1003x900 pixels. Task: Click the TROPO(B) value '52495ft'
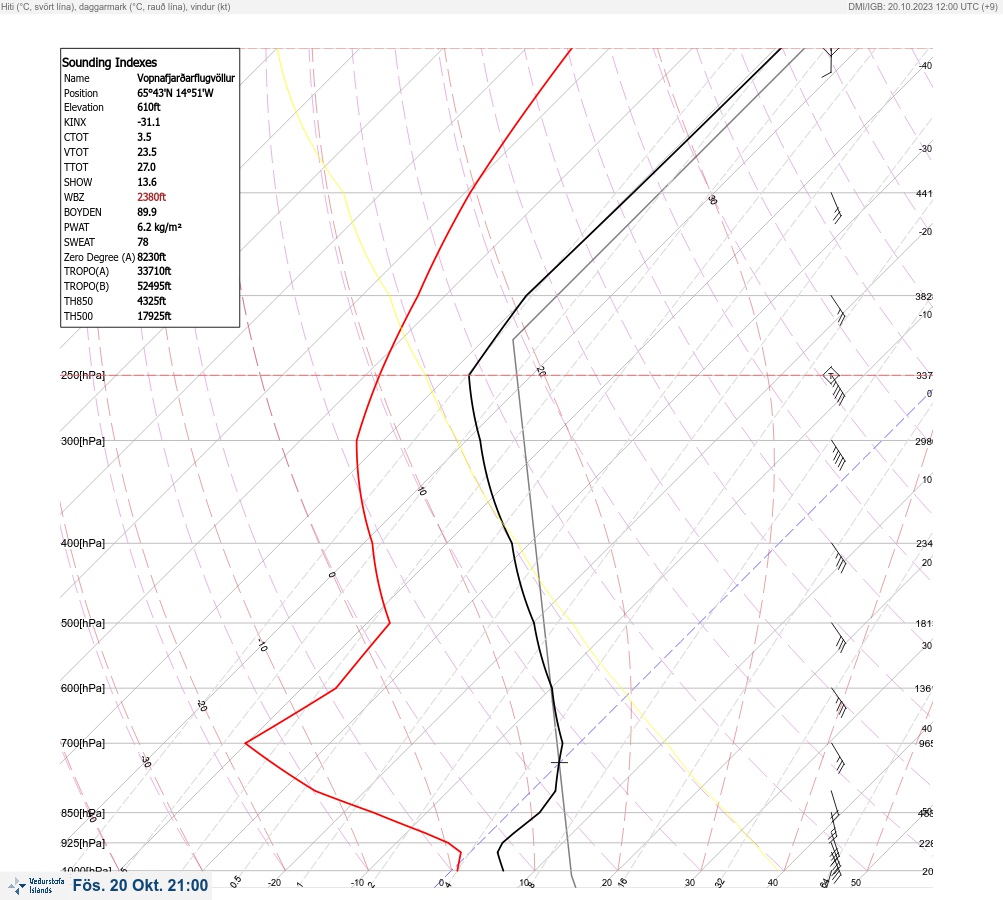154,286
